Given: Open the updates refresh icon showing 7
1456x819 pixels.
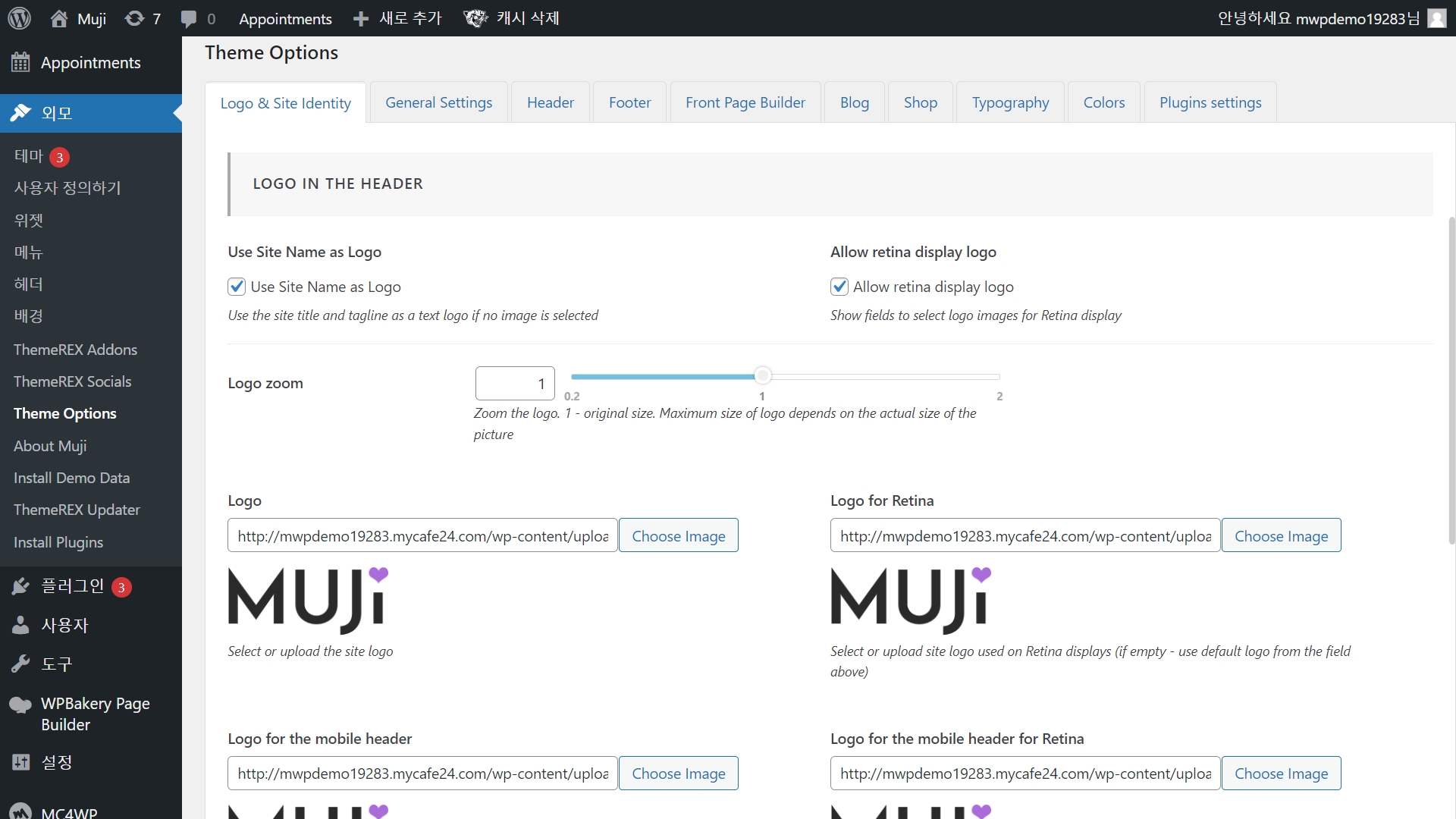Looking at the screenshot, I should tap(134, 18).
